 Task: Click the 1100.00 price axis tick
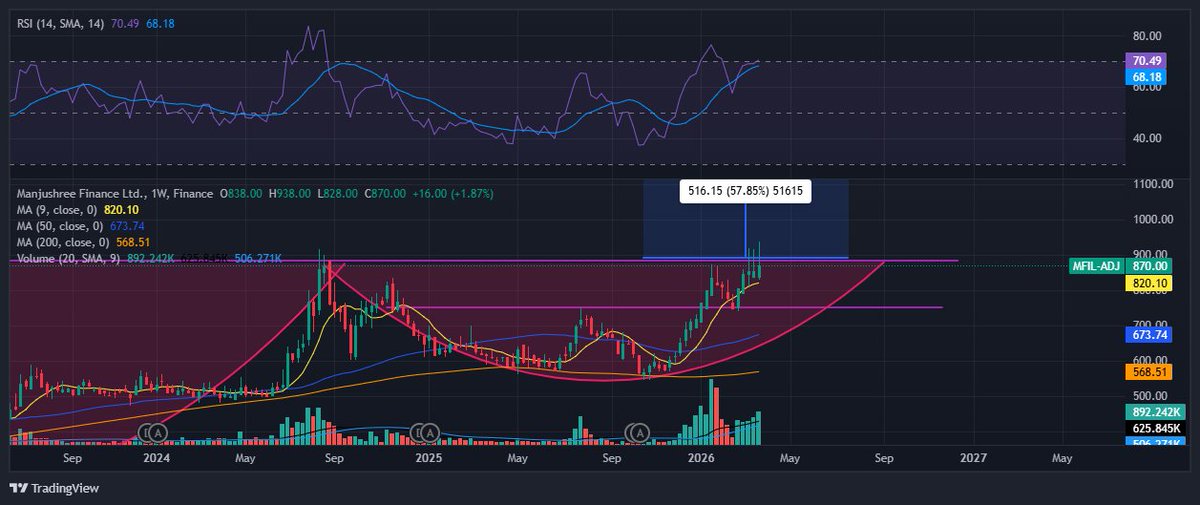tap(1153, 184)
